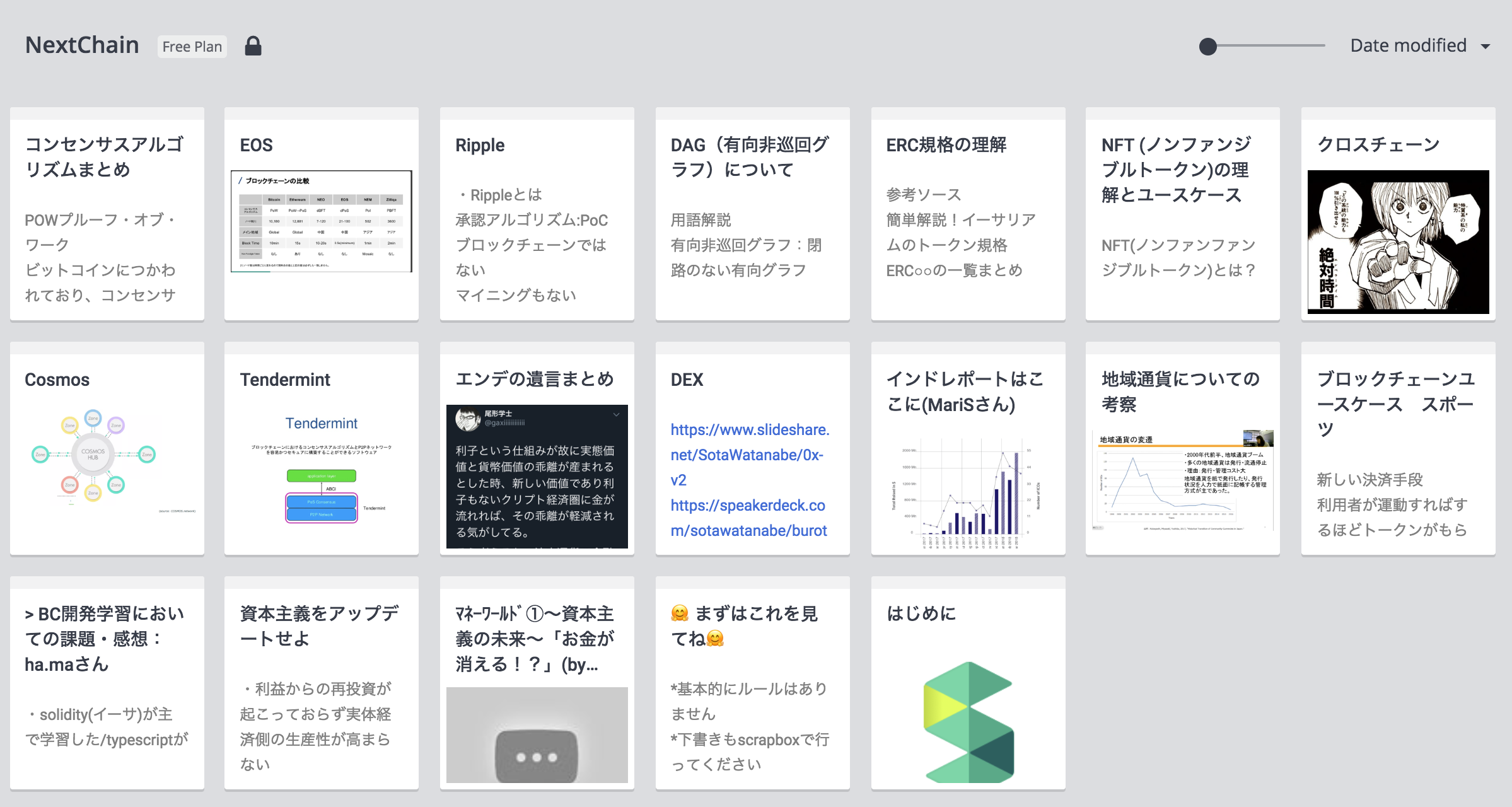This screenshot has height=807, width=1512.
Task: Open the まずはこれを見てね emoji card
Action: click(x=752, y=683)
